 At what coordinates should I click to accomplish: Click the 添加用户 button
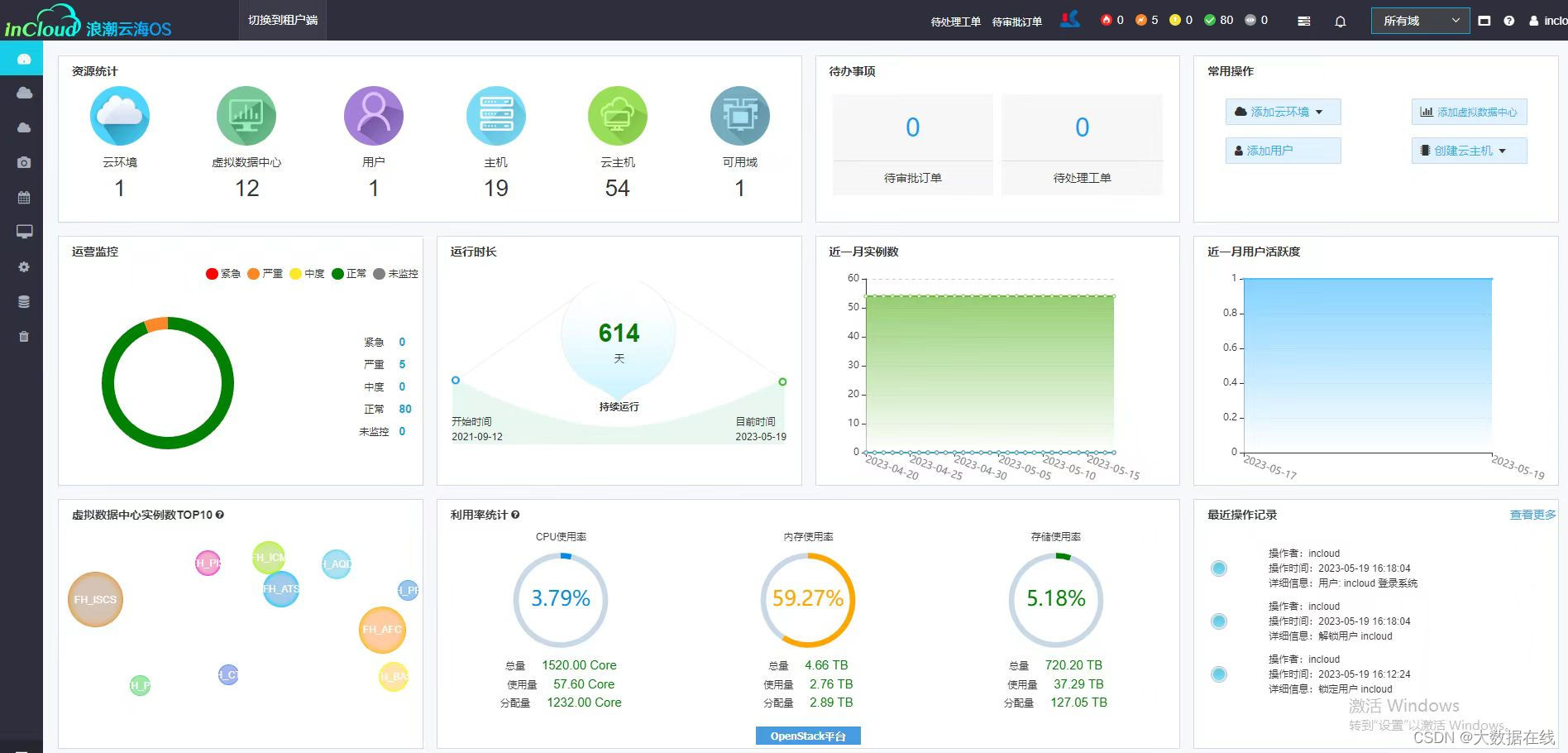1283,151
